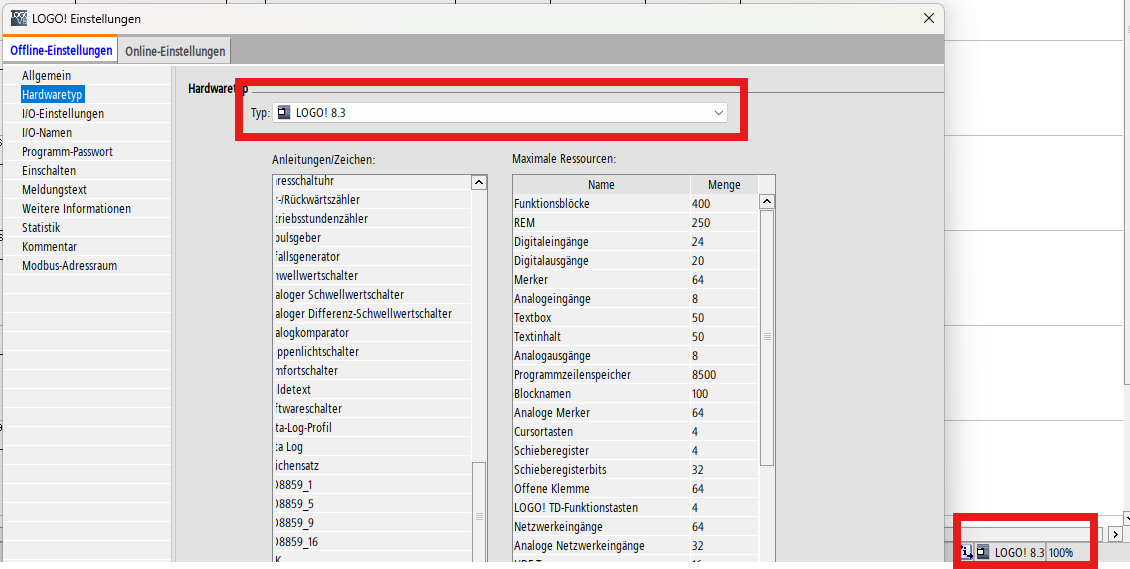Screen dimensions: 1130x569
Task: Select the Textinhalt row
Action: click(x=636, y=336)
